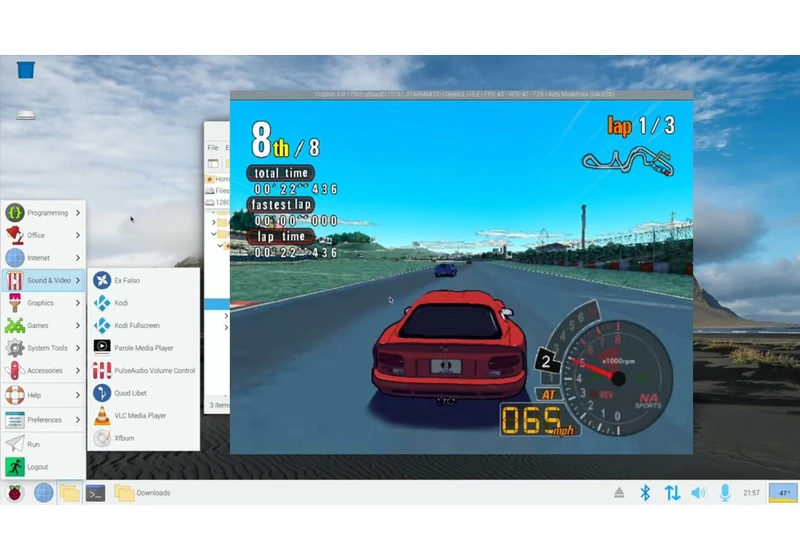Screen dimensions: 800x560
Task: Expand arrow next to Help
Action: (78, 395)
